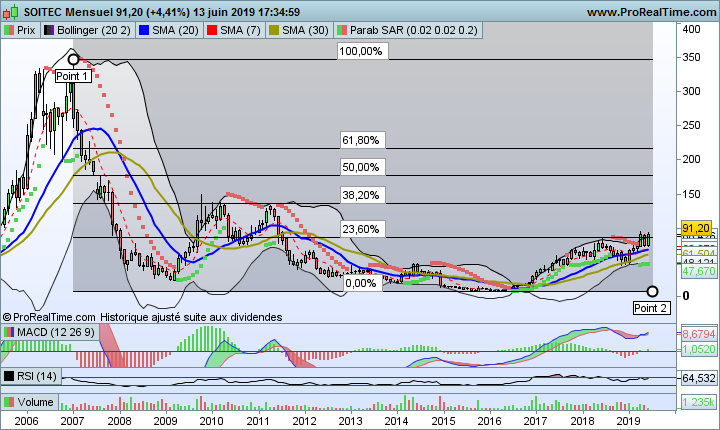Click the blue SMA (20) color swatch
The height and width of the screenshot is (430, 720).
(143, 31)
